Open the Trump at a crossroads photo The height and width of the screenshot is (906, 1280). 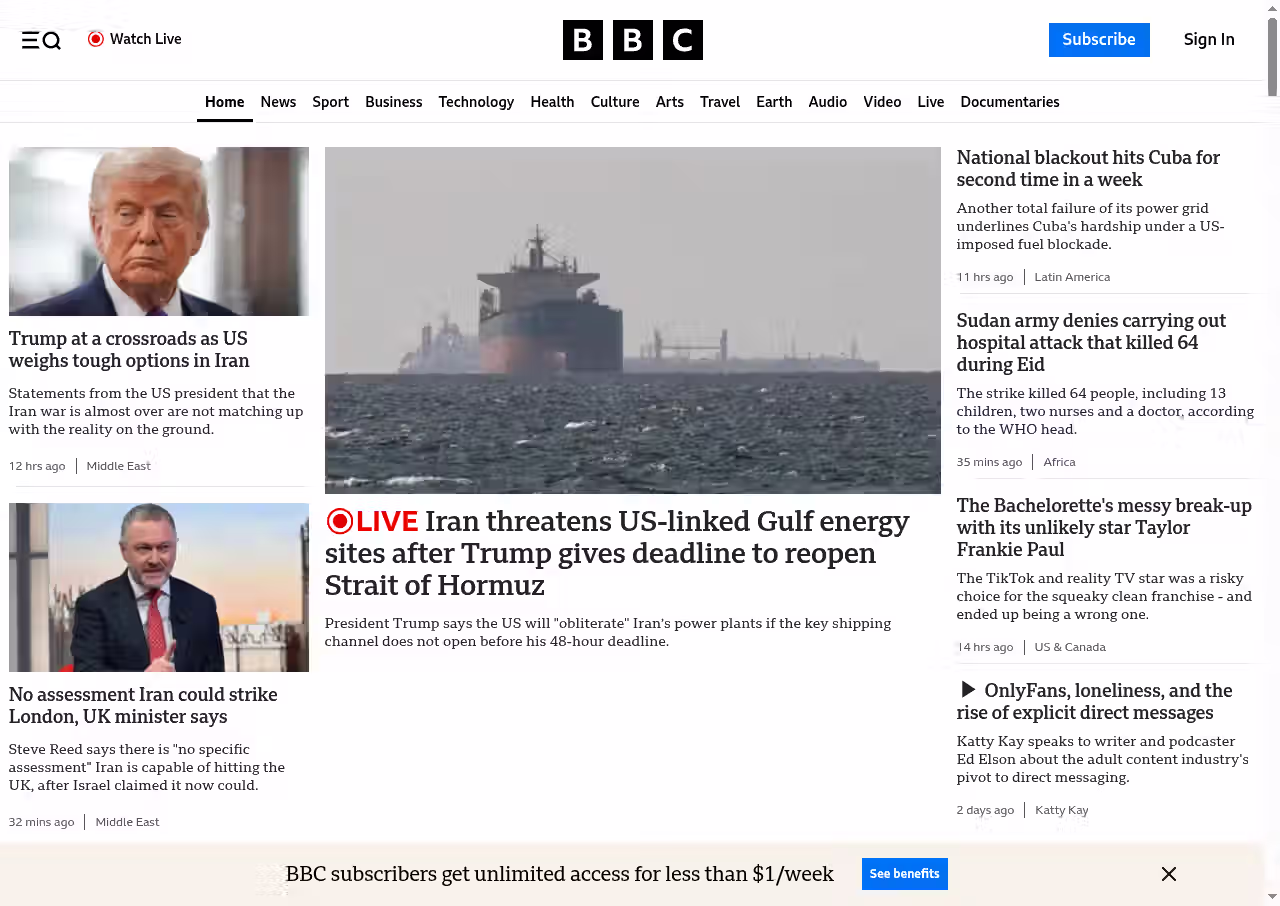tap(159, 231)
